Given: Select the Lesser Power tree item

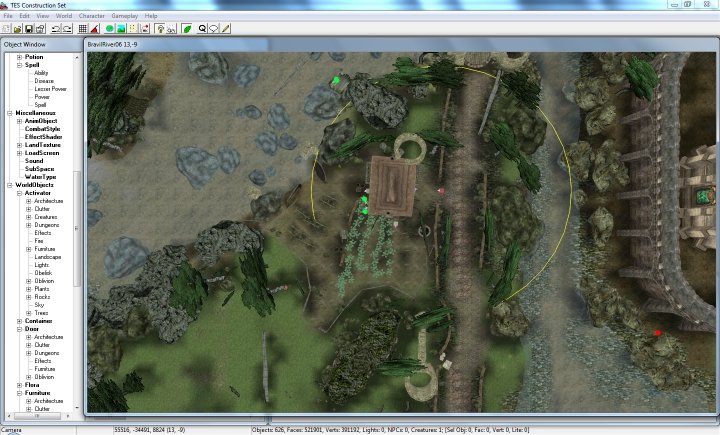Looking at the screenshot, I should pos(51,89).
